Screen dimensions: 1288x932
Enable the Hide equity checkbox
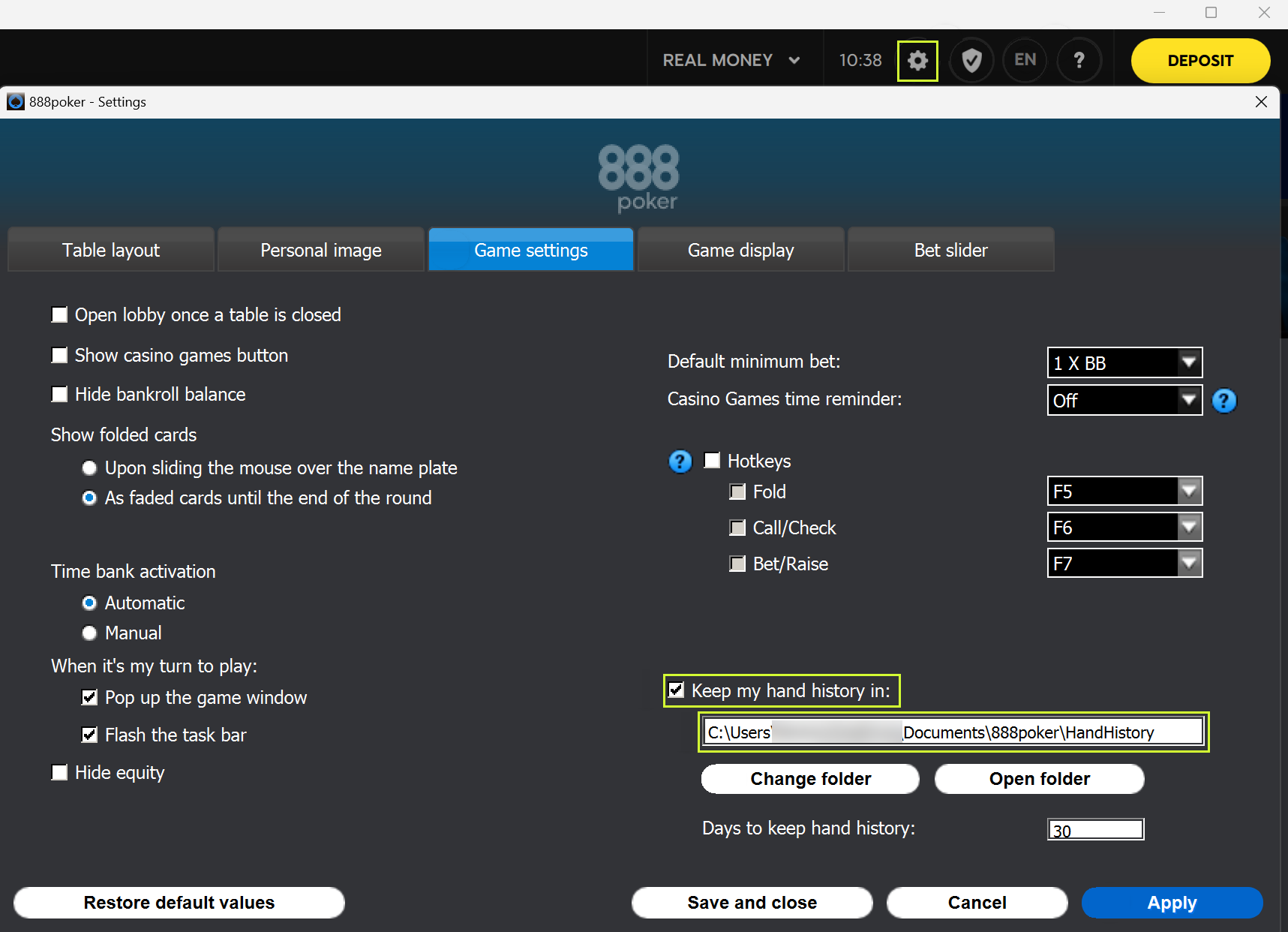(59, 772)
